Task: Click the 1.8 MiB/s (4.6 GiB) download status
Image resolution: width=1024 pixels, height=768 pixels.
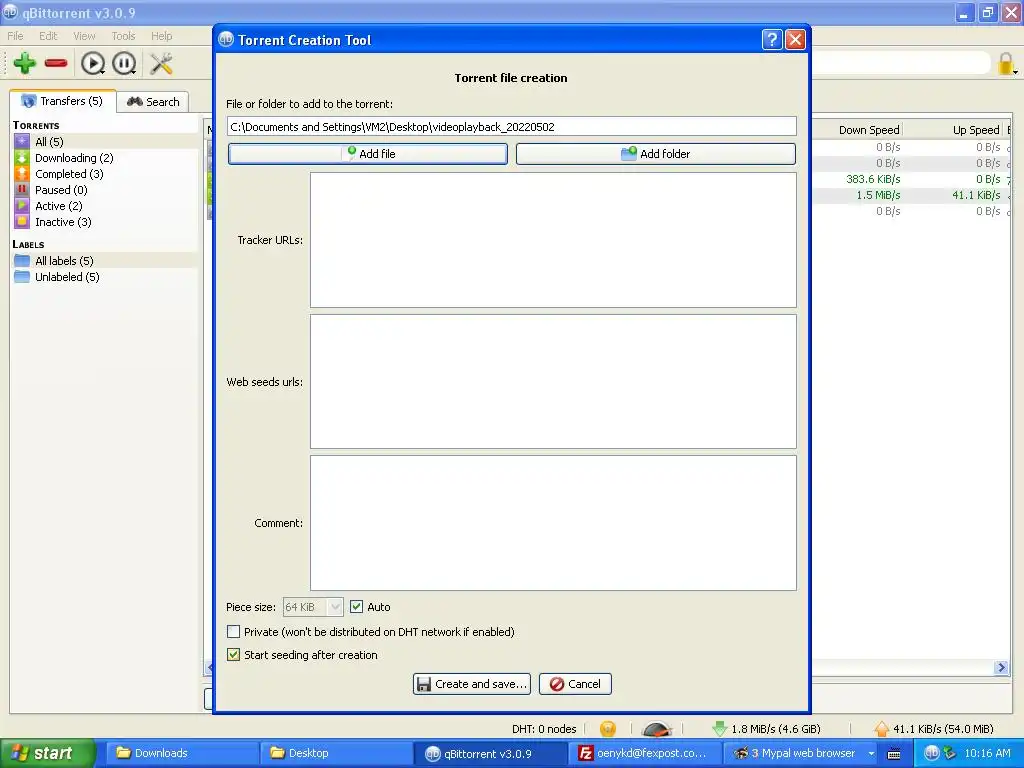Action: point(776,729)
